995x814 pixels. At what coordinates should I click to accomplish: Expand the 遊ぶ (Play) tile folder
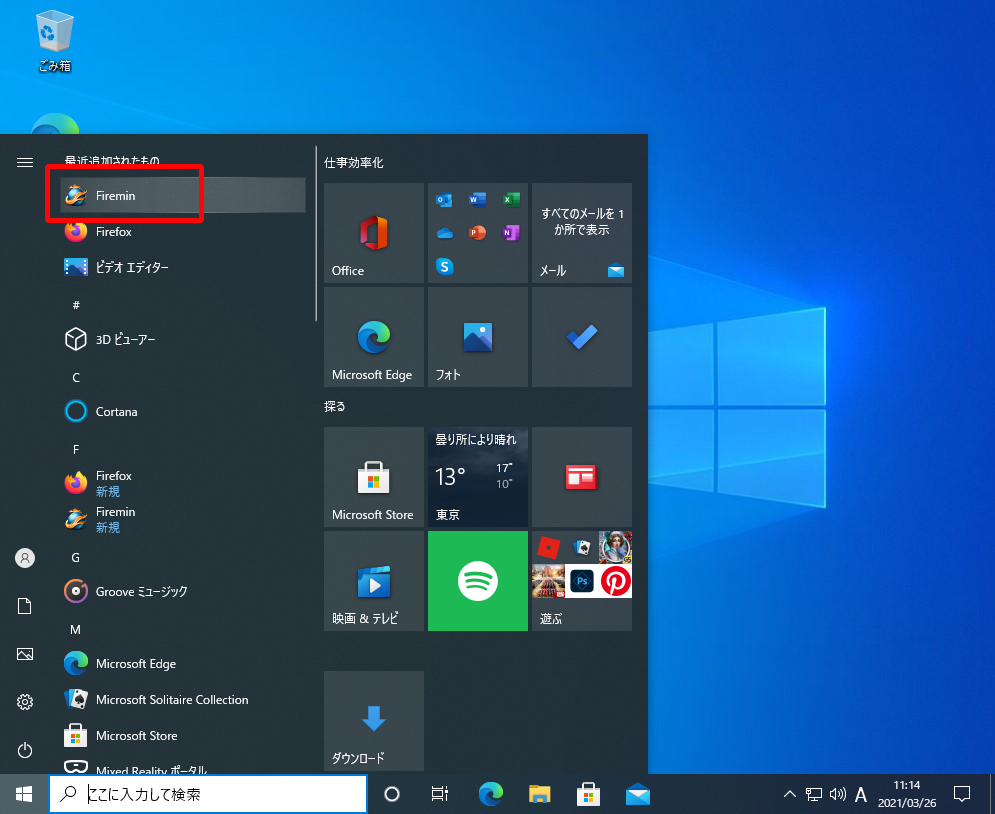tap(581, 581)
